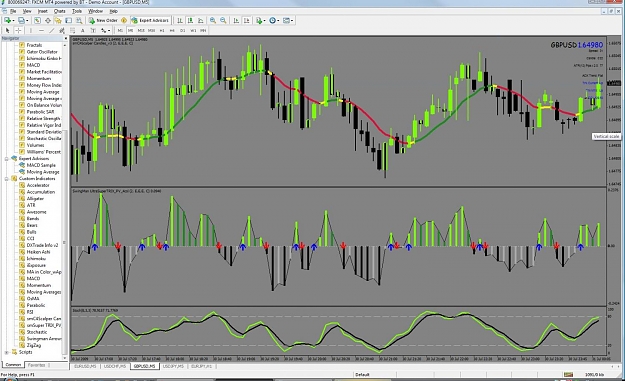Screen dimensions: 625x381
Task: Click the Periods clock toolbar icon
Action: coord(272,20)
